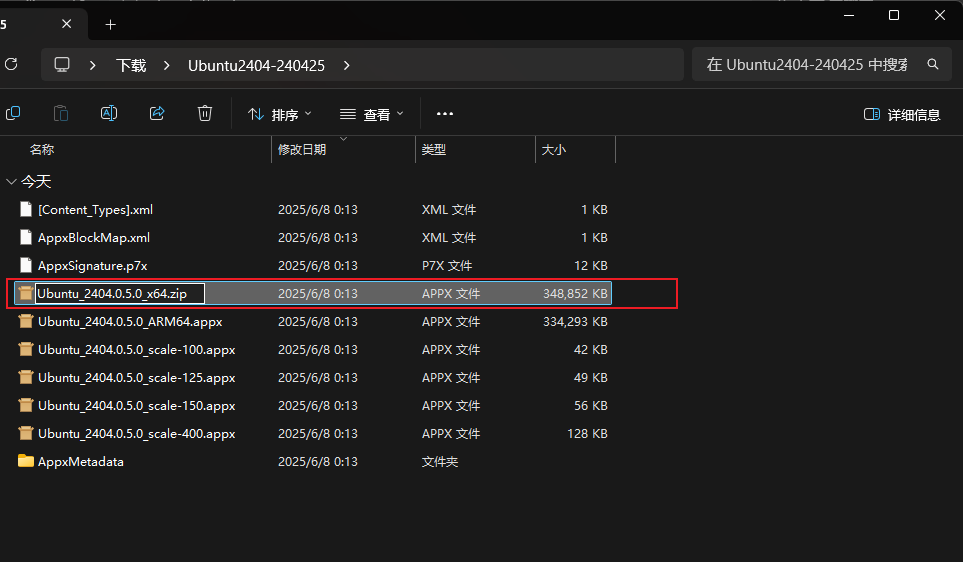The width and height of the screenshot is (963, 562).
Task: Click the rename icon in toolbar
Action: [x=109, y=113]
